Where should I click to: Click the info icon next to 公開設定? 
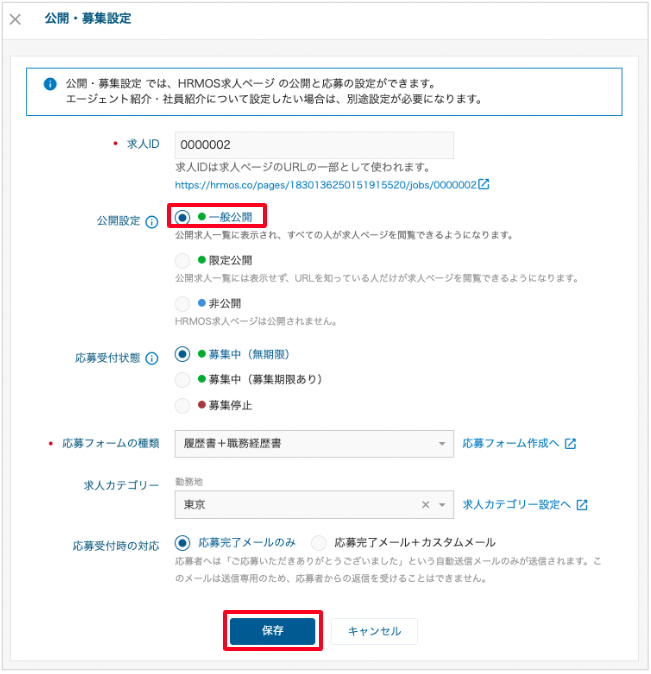click(152, 222)
